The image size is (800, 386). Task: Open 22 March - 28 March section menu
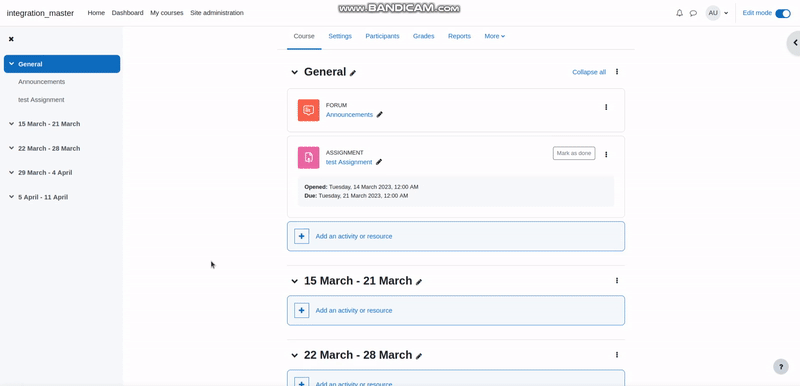[x=616, y=354]
